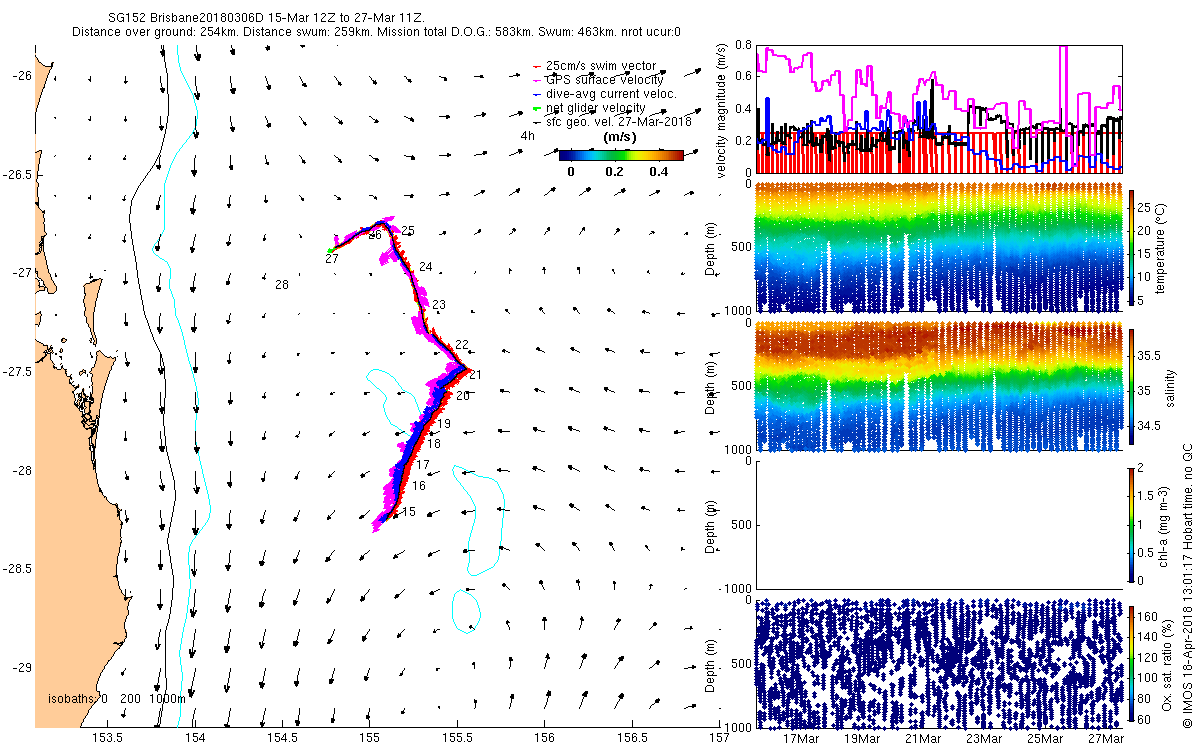1200x750 pixels.
Task: Select the day 23 track marker
Action: tap(439, 305)
